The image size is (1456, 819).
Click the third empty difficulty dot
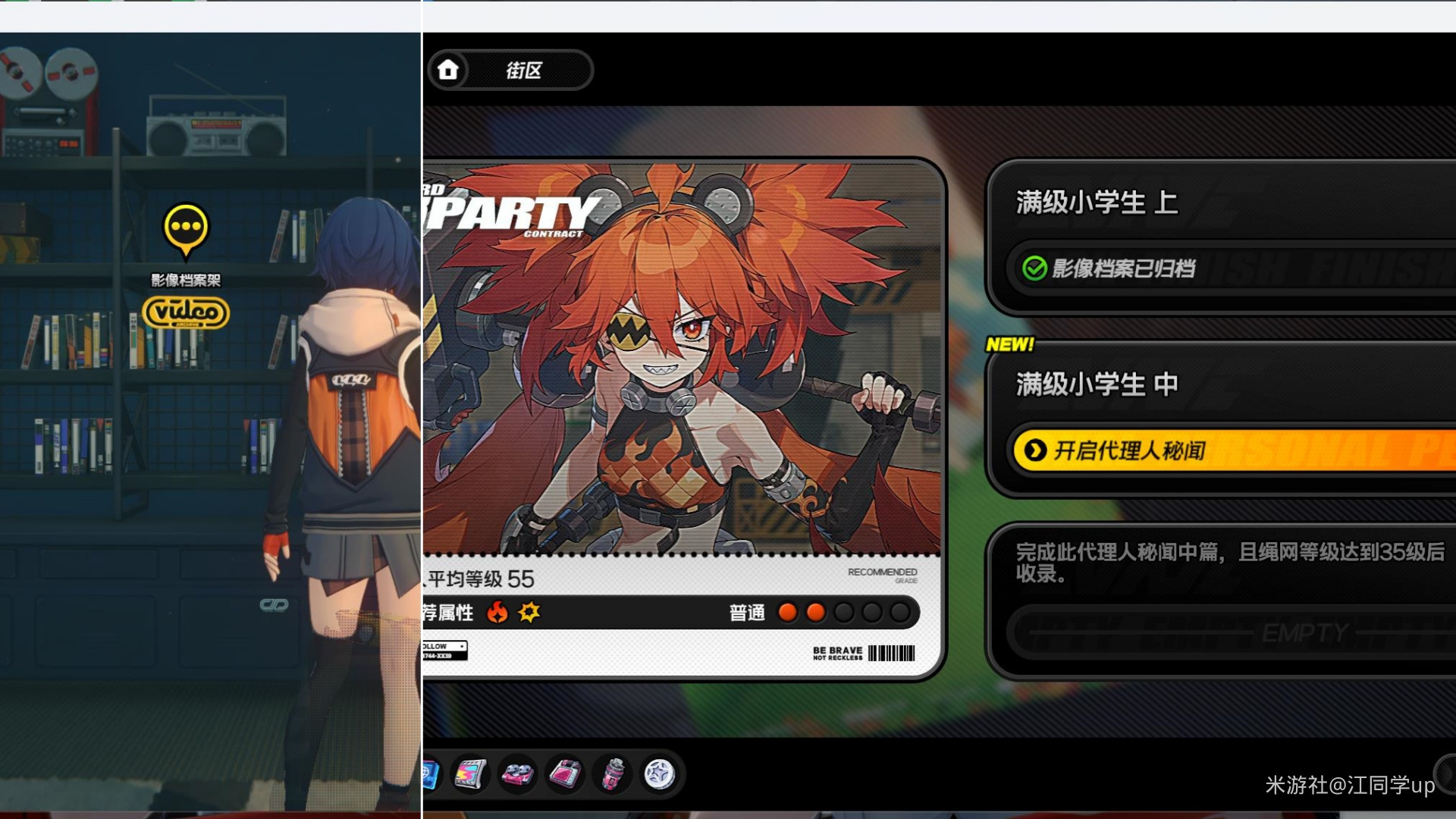tap(843, 612)
